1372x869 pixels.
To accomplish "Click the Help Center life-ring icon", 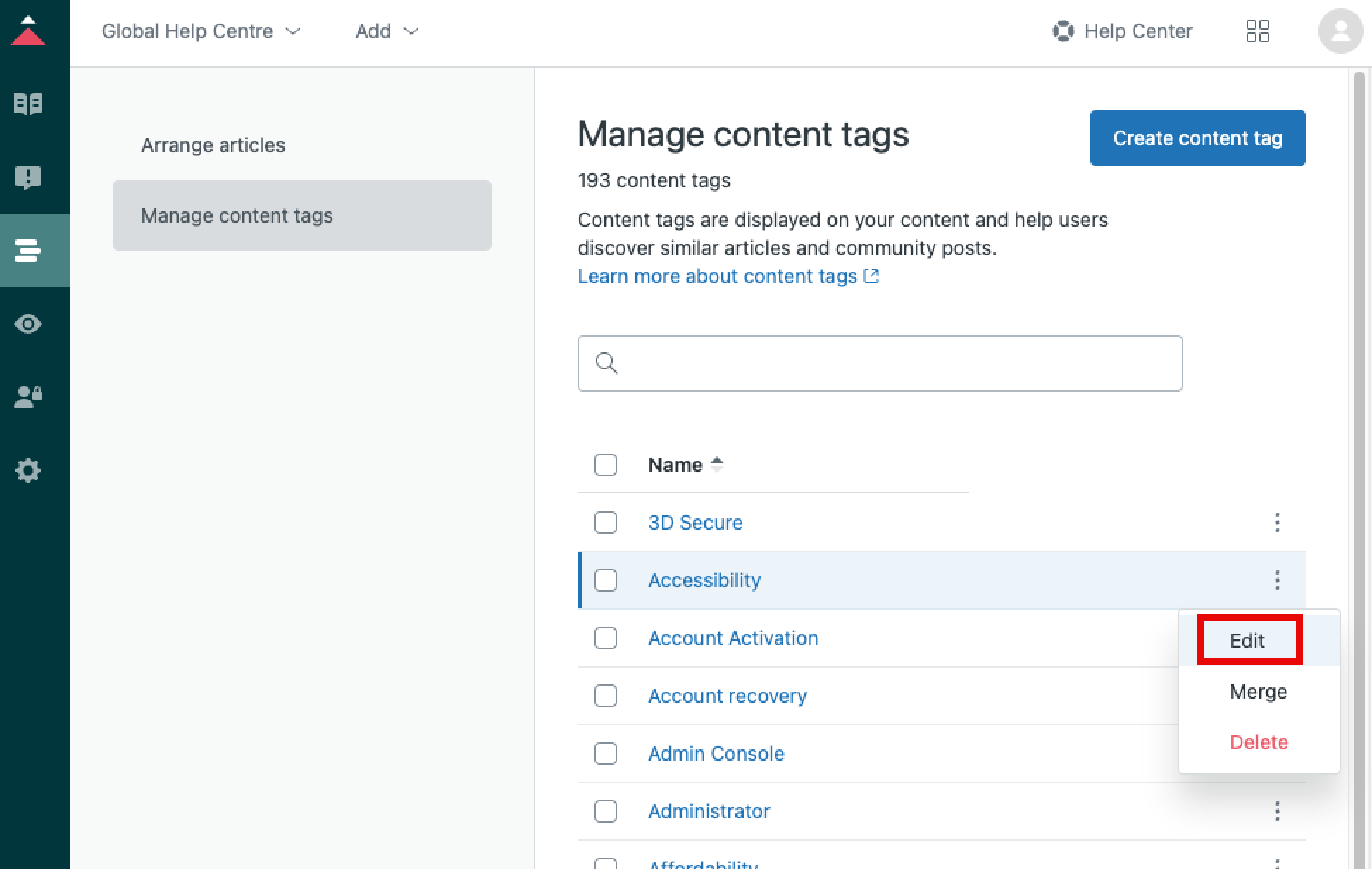I will coord(1062,31).
